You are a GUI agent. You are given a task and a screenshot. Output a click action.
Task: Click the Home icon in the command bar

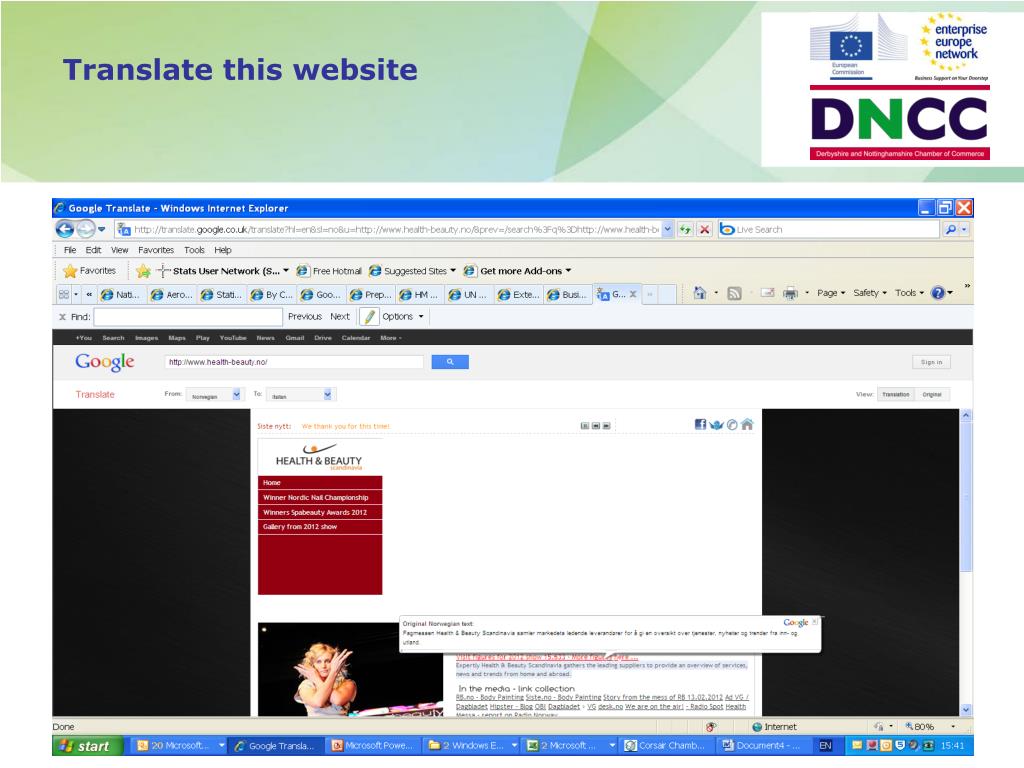(699, 293)
